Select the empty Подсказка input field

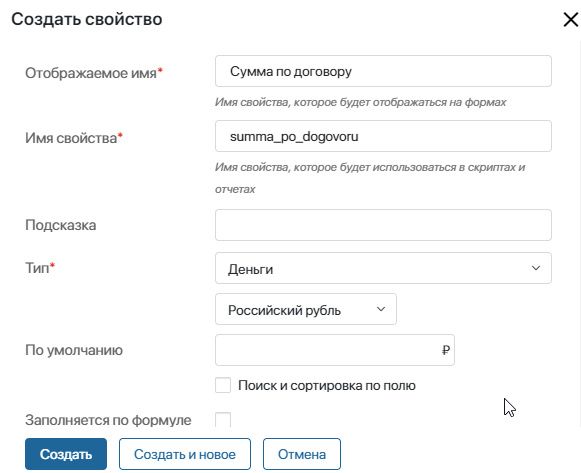coord(383,225)
